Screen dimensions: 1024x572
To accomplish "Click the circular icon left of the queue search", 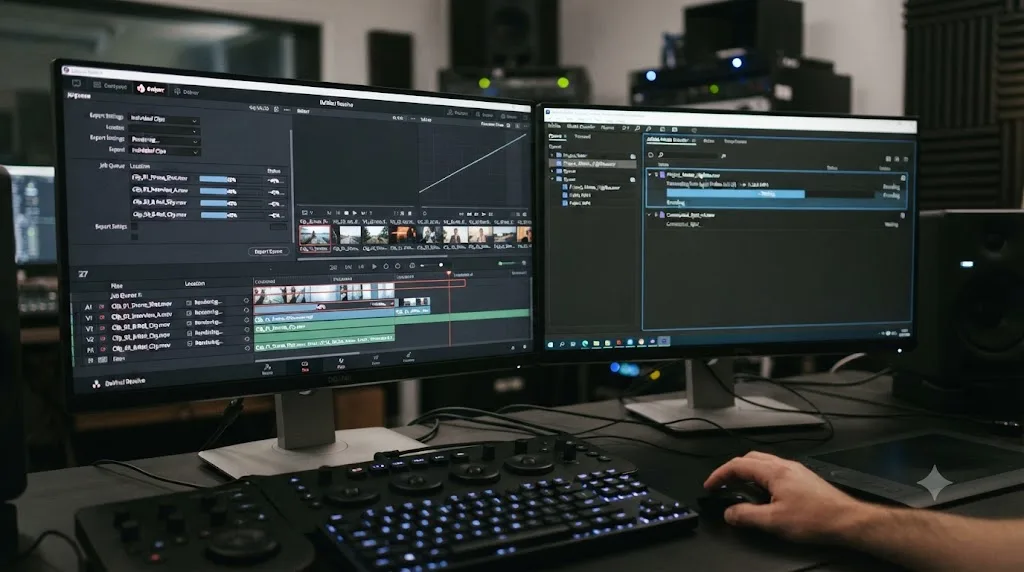I will [650, 155].
